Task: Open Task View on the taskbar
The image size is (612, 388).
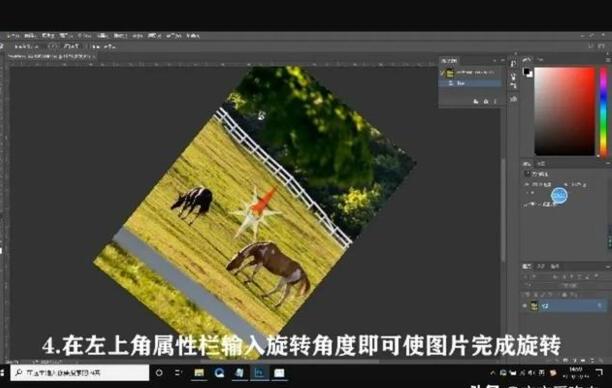Action: pos(178,373)
